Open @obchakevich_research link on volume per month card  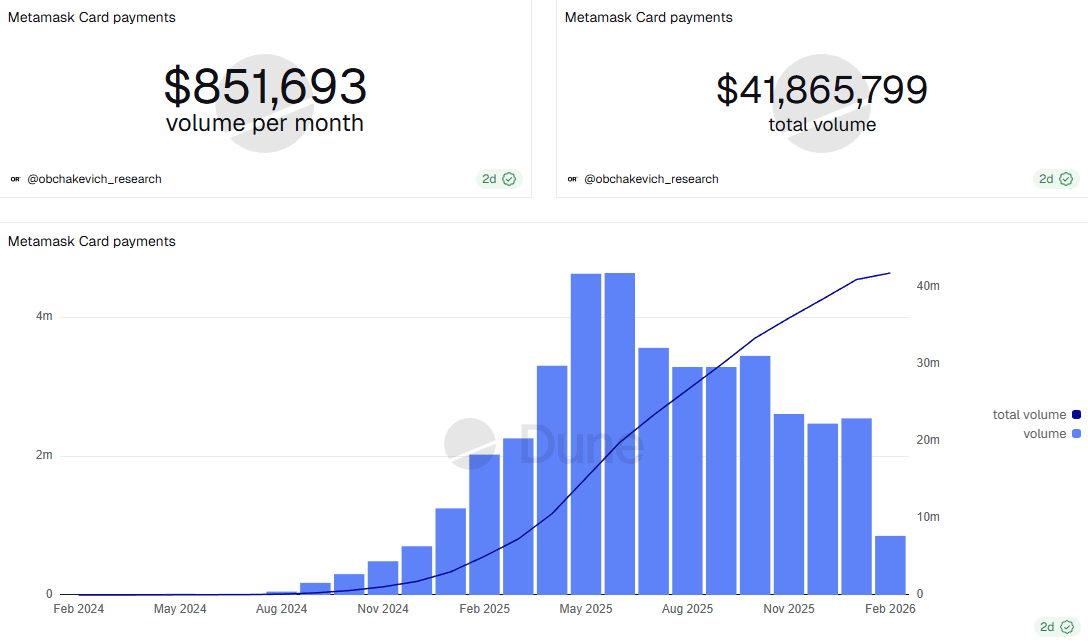[94, 179]
